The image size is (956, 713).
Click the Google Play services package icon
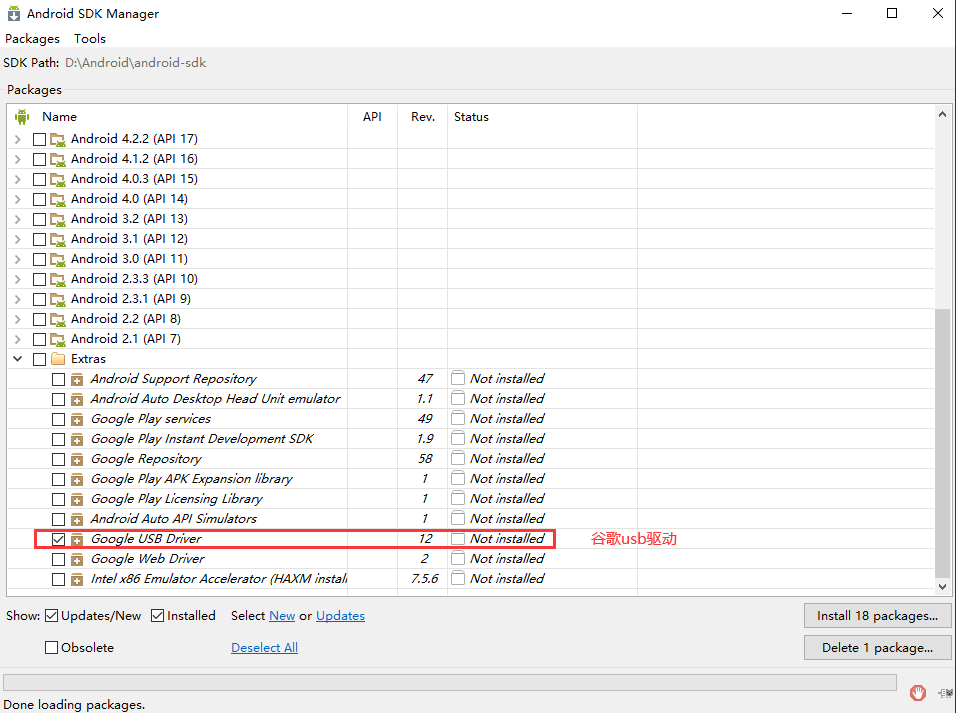click(x=77, y=420)
